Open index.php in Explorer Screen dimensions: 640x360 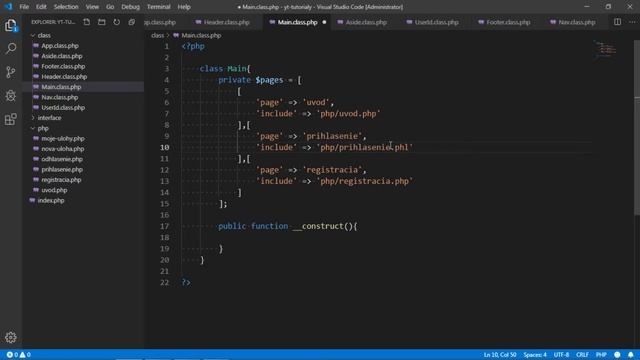click(x=51, y=200)
